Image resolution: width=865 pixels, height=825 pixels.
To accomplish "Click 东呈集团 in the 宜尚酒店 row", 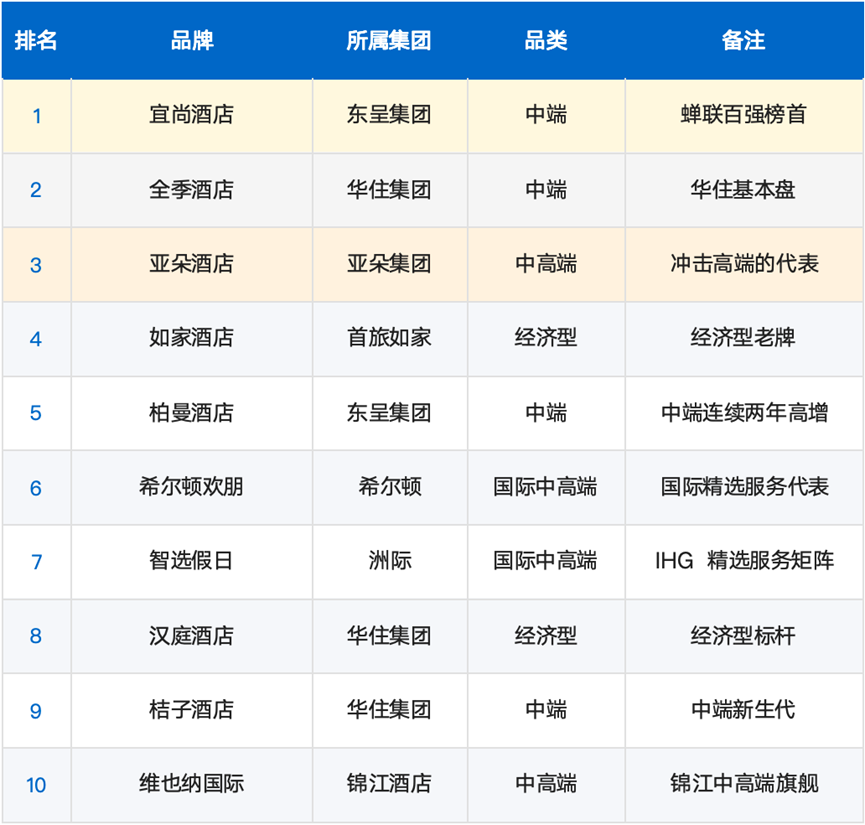I will [389, 115].
